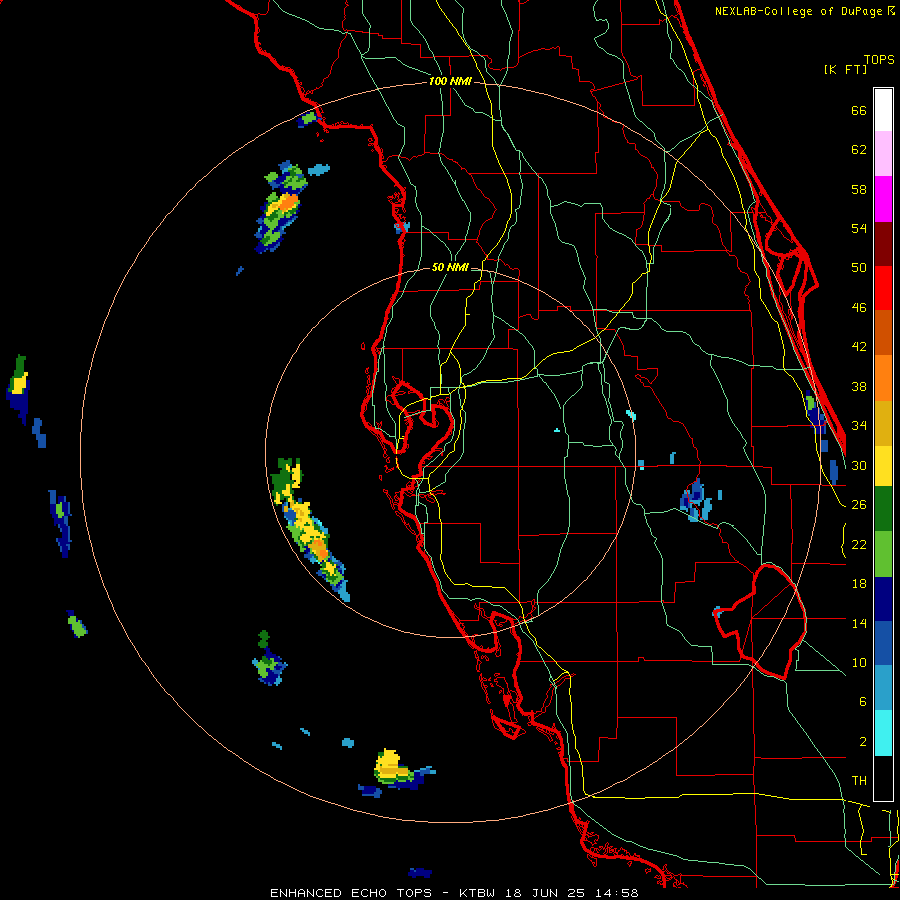
Task: Click the "50 NMI" range ring label
Action: tap(449, 267)
